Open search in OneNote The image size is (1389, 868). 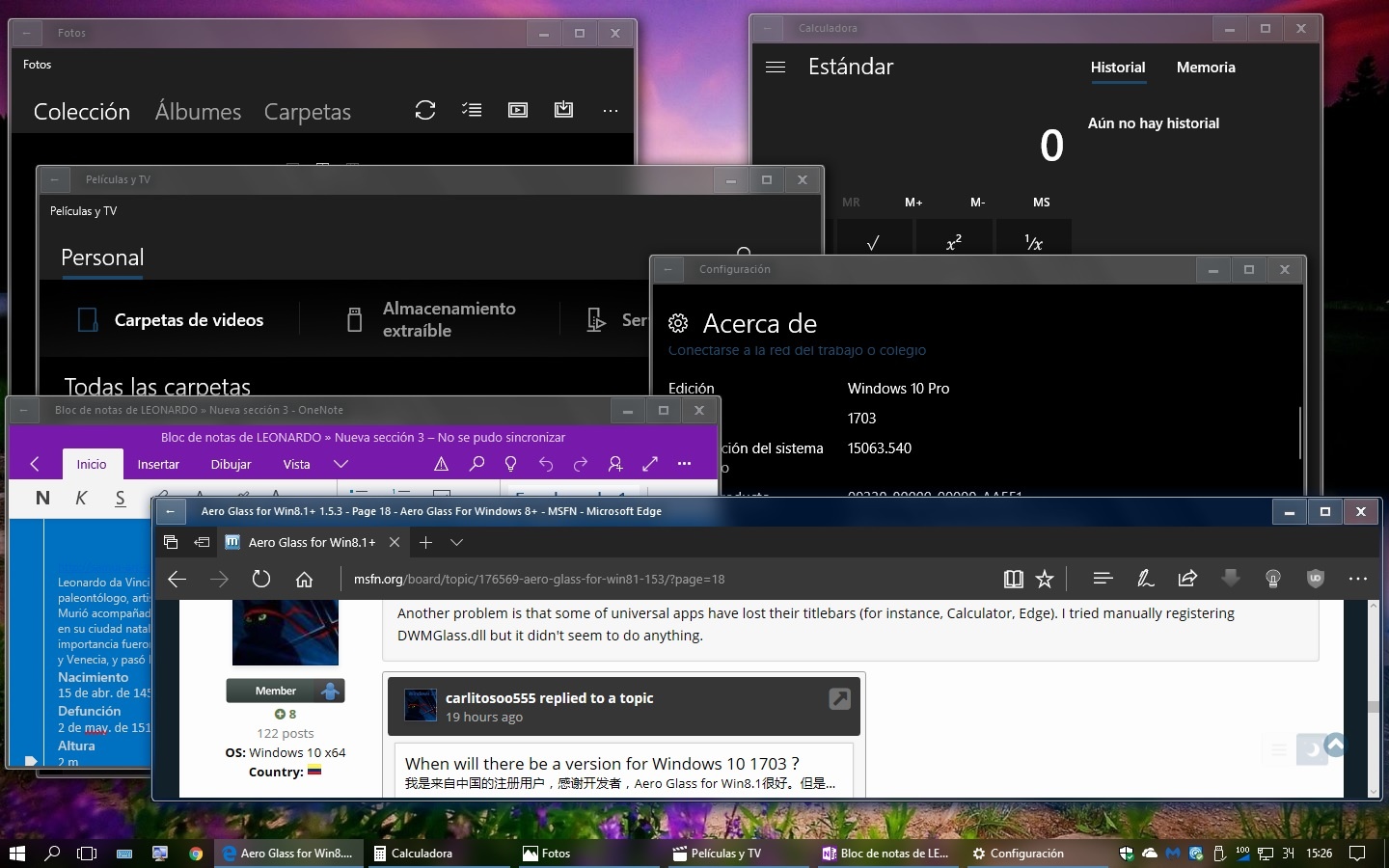pos(477,464)
